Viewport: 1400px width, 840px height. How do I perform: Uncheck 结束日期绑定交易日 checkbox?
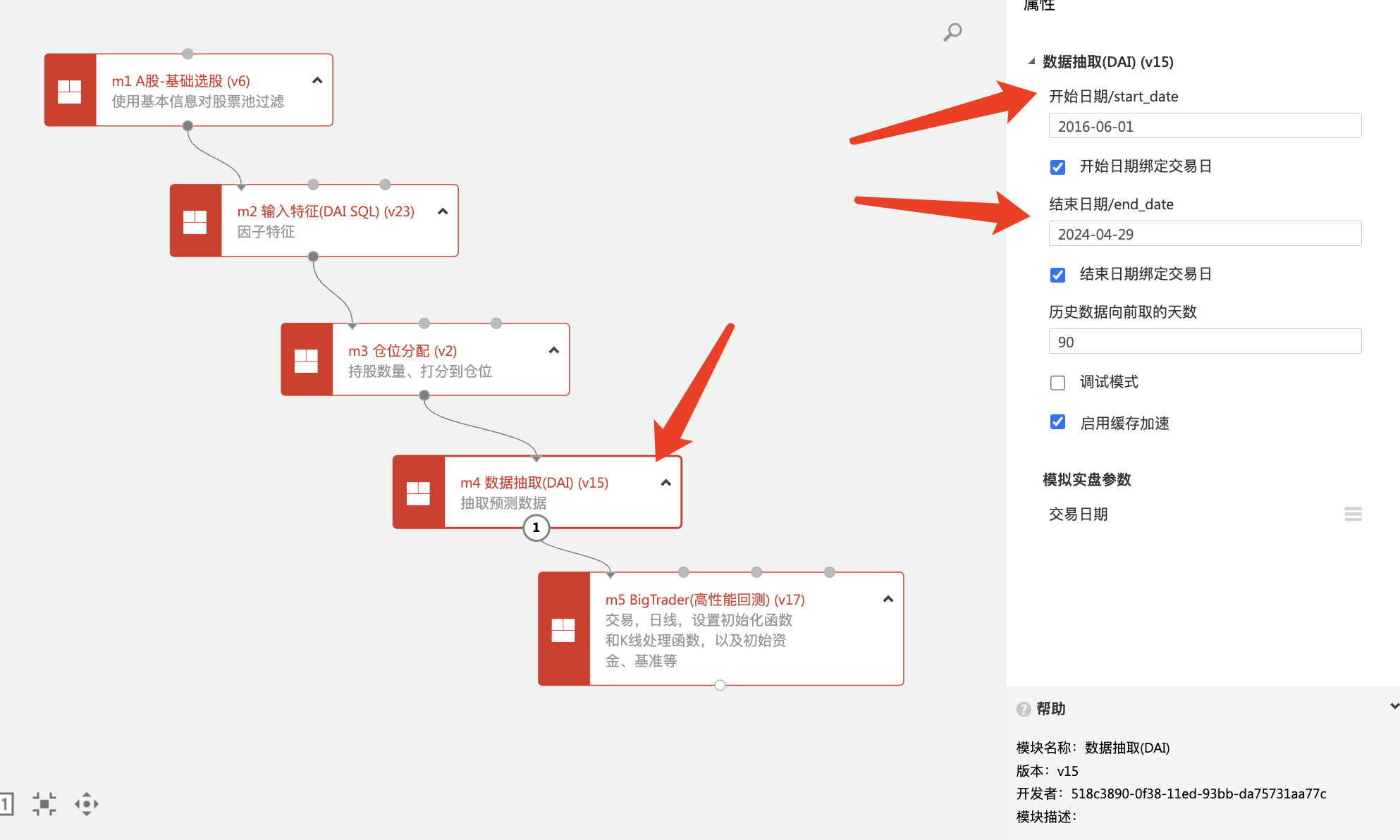tap(1057, 275)
